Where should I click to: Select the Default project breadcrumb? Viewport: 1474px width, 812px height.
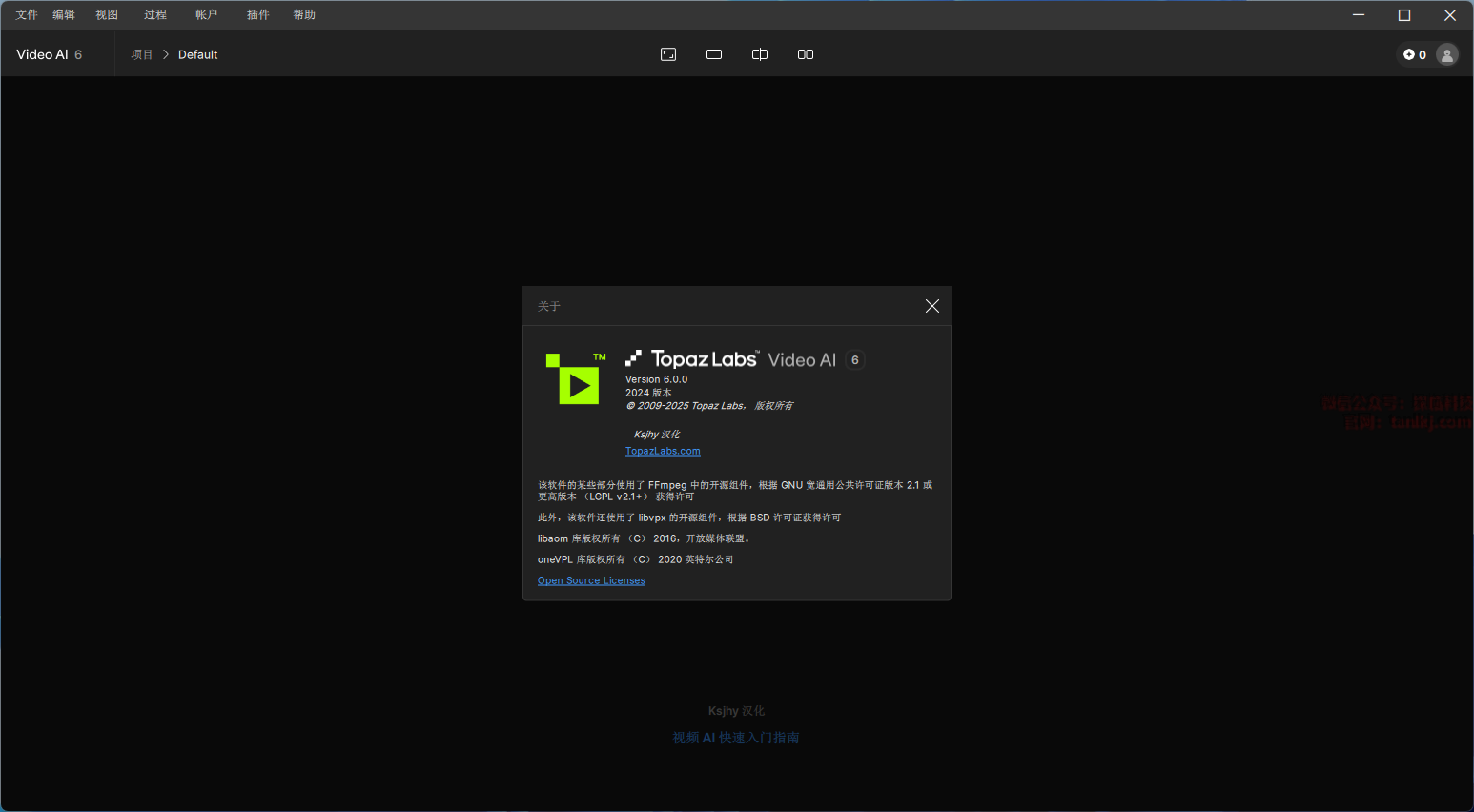coord(198,54)
